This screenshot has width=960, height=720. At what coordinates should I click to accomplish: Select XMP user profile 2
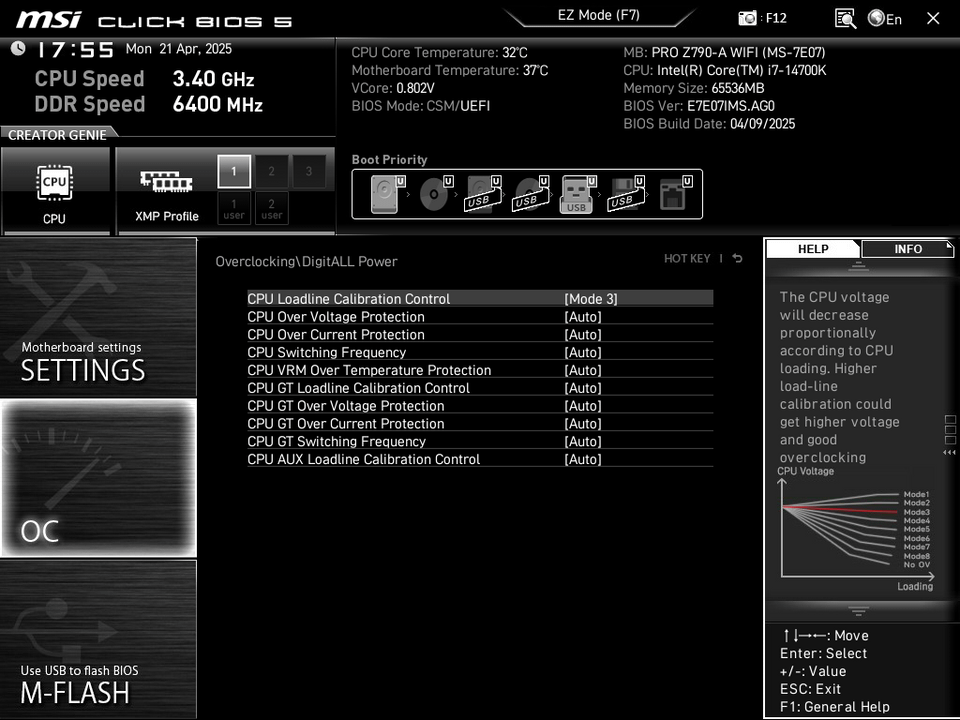coord(271,209)
